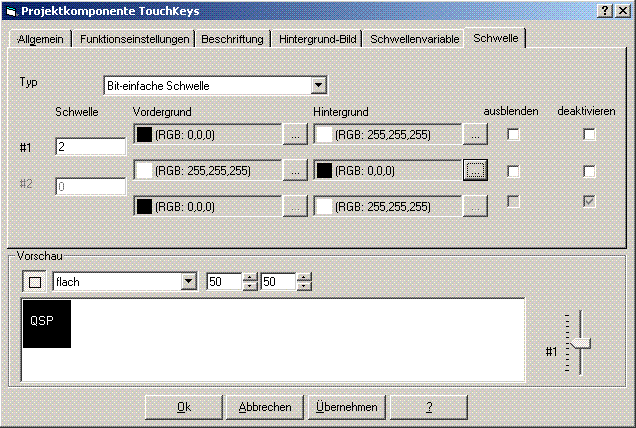Click browse button for #2 Vordergrund color
Image resolution: width=636 pixels, height=428 pixels.
[294, 171]
